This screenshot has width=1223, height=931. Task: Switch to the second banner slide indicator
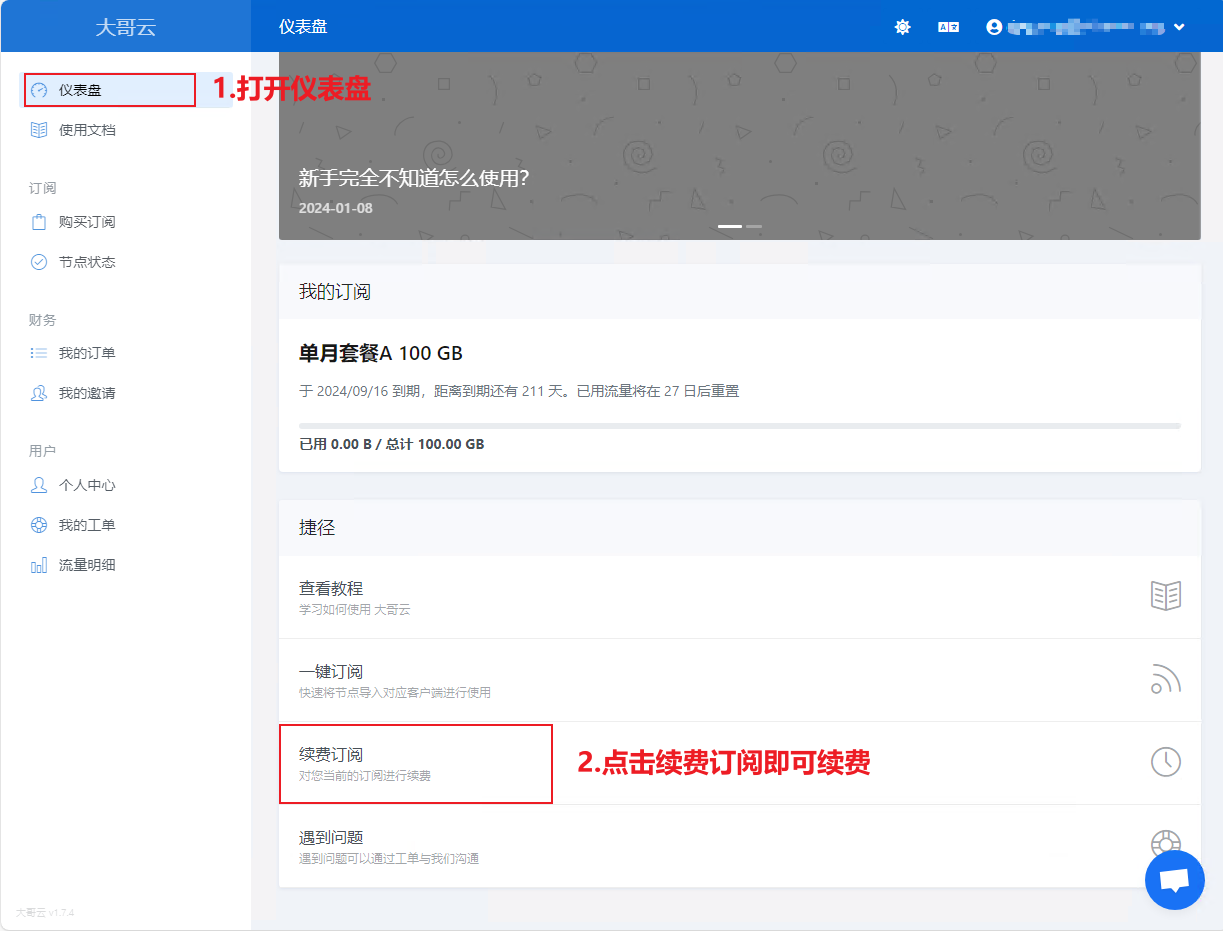(x=754, y=226)
